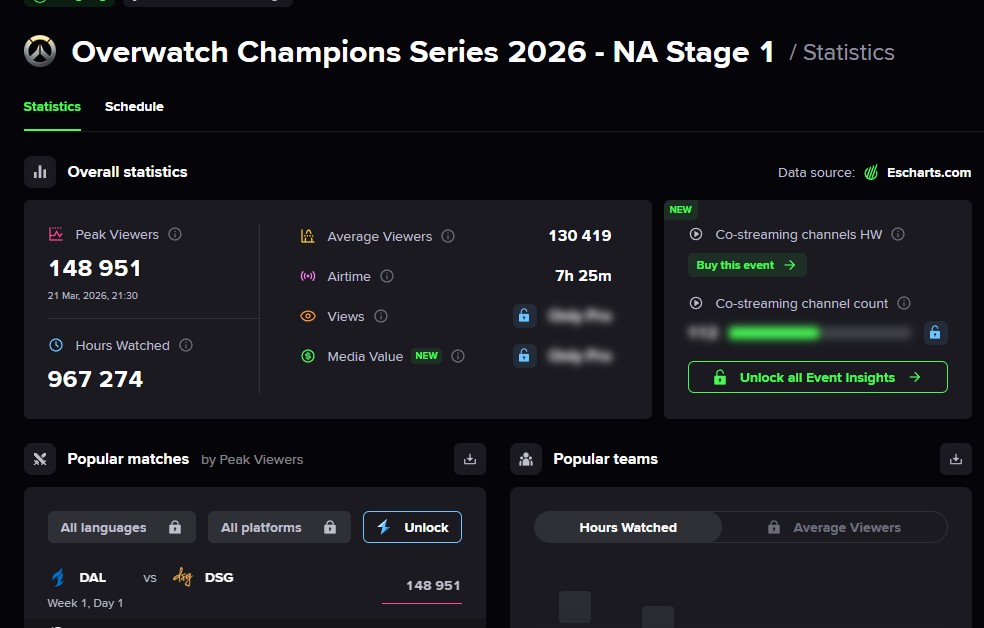
Task: Switch chart to Hours Watched
Action: [628, 527]
